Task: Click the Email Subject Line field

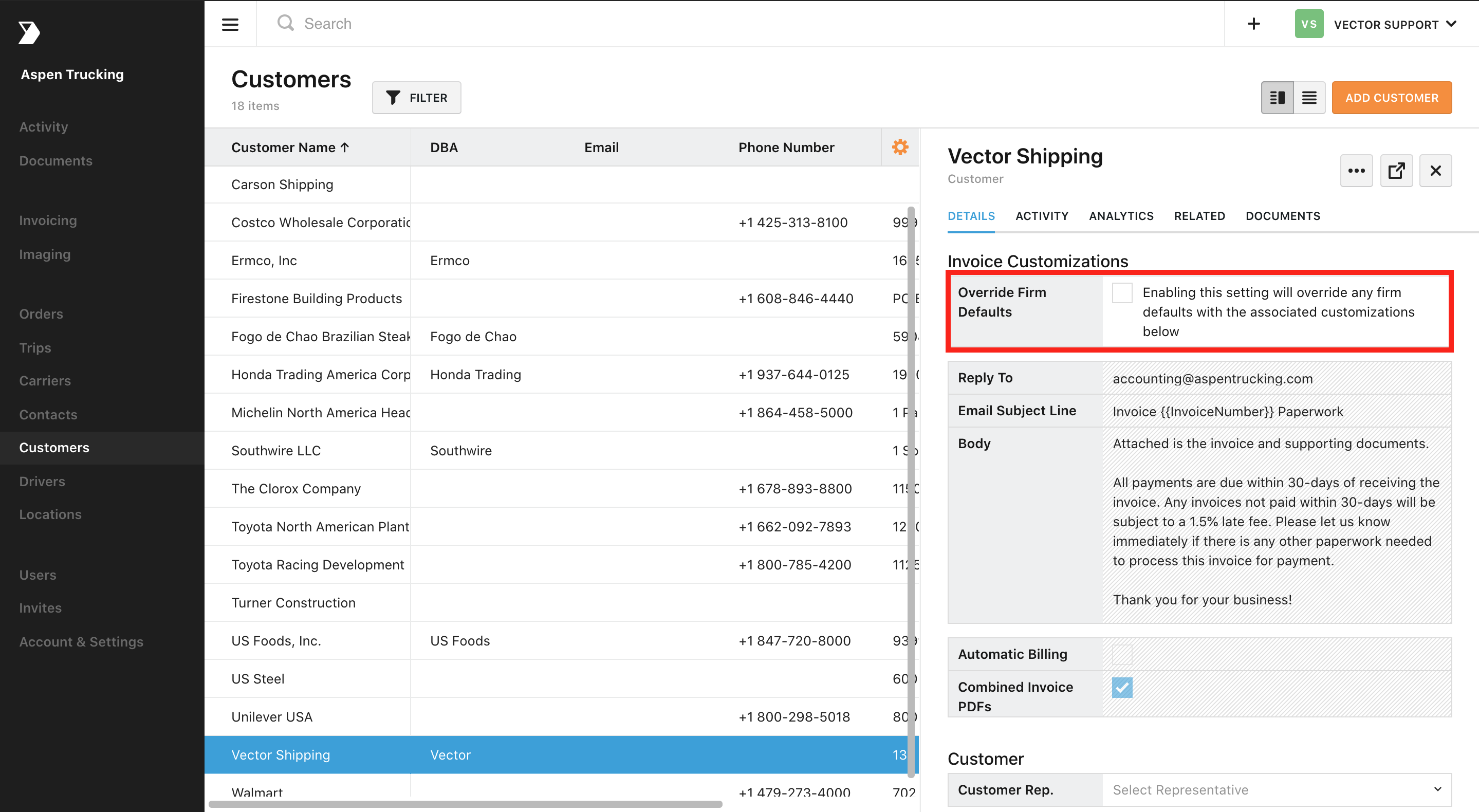Action: tap(1277, 411)
